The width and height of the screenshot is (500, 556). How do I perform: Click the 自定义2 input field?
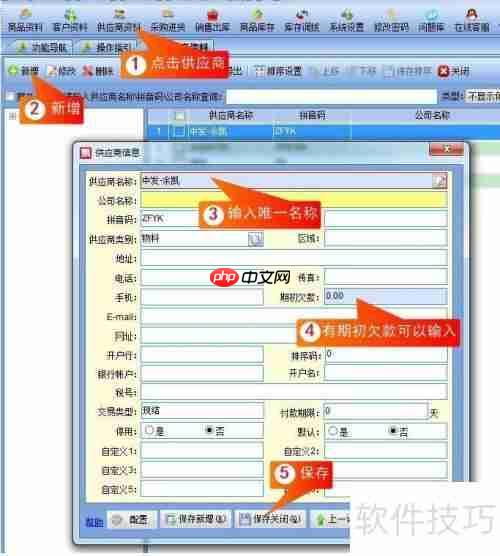(x=386, y=451)
